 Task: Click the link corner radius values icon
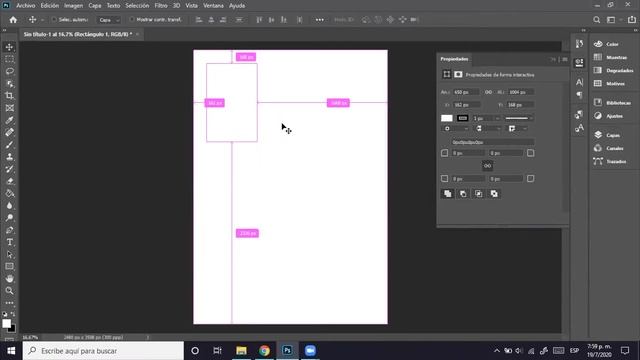coord(487,166)
